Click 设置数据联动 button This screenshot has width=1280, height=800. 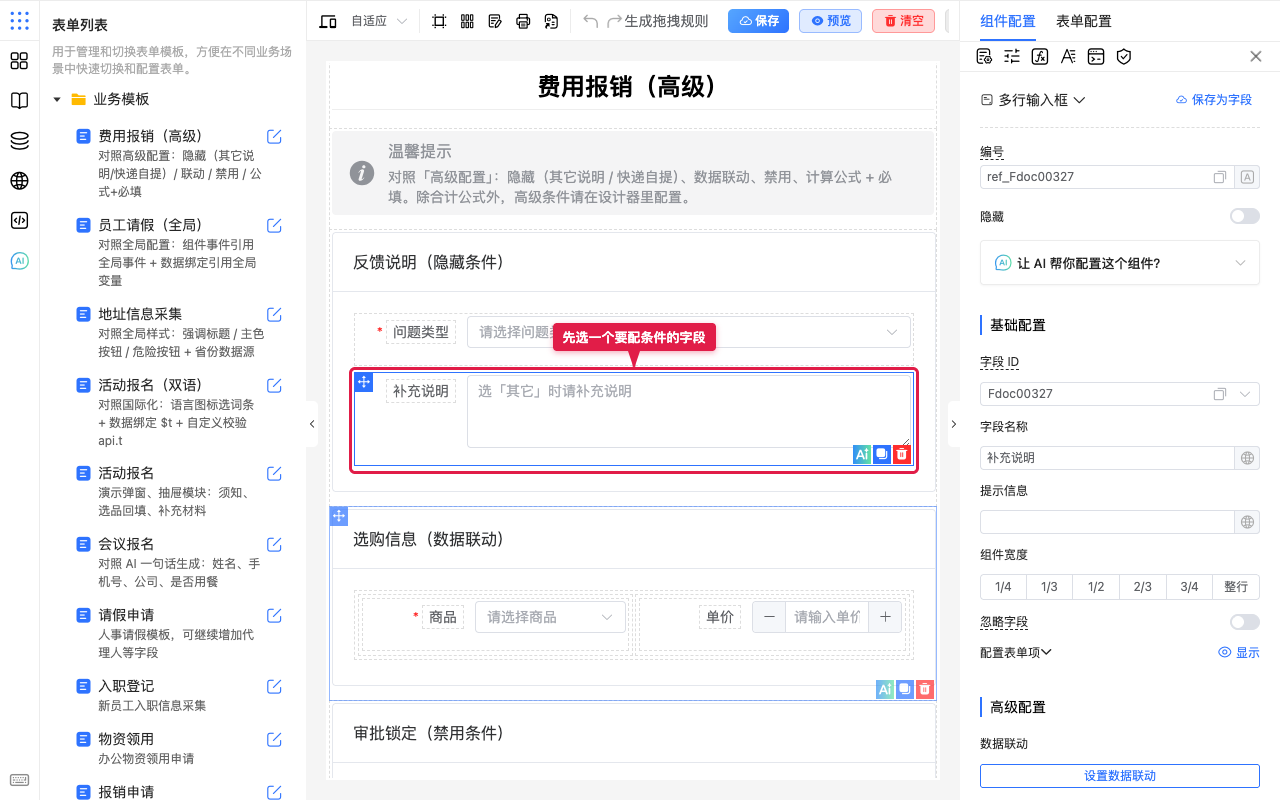pos(1120,776)
